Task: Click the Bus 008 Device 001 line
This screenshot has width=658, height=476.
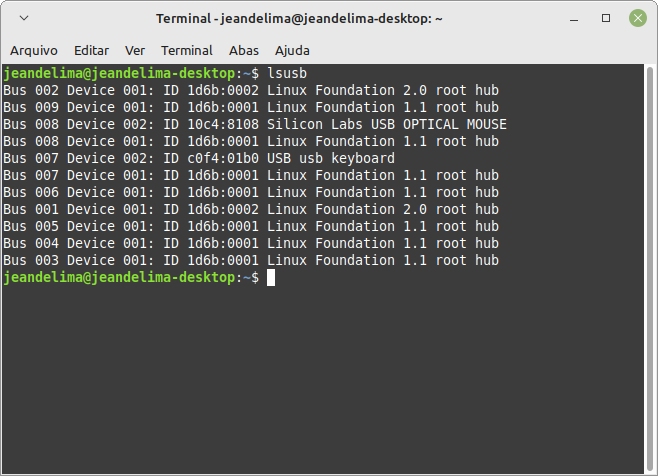Action: point(251,141)
